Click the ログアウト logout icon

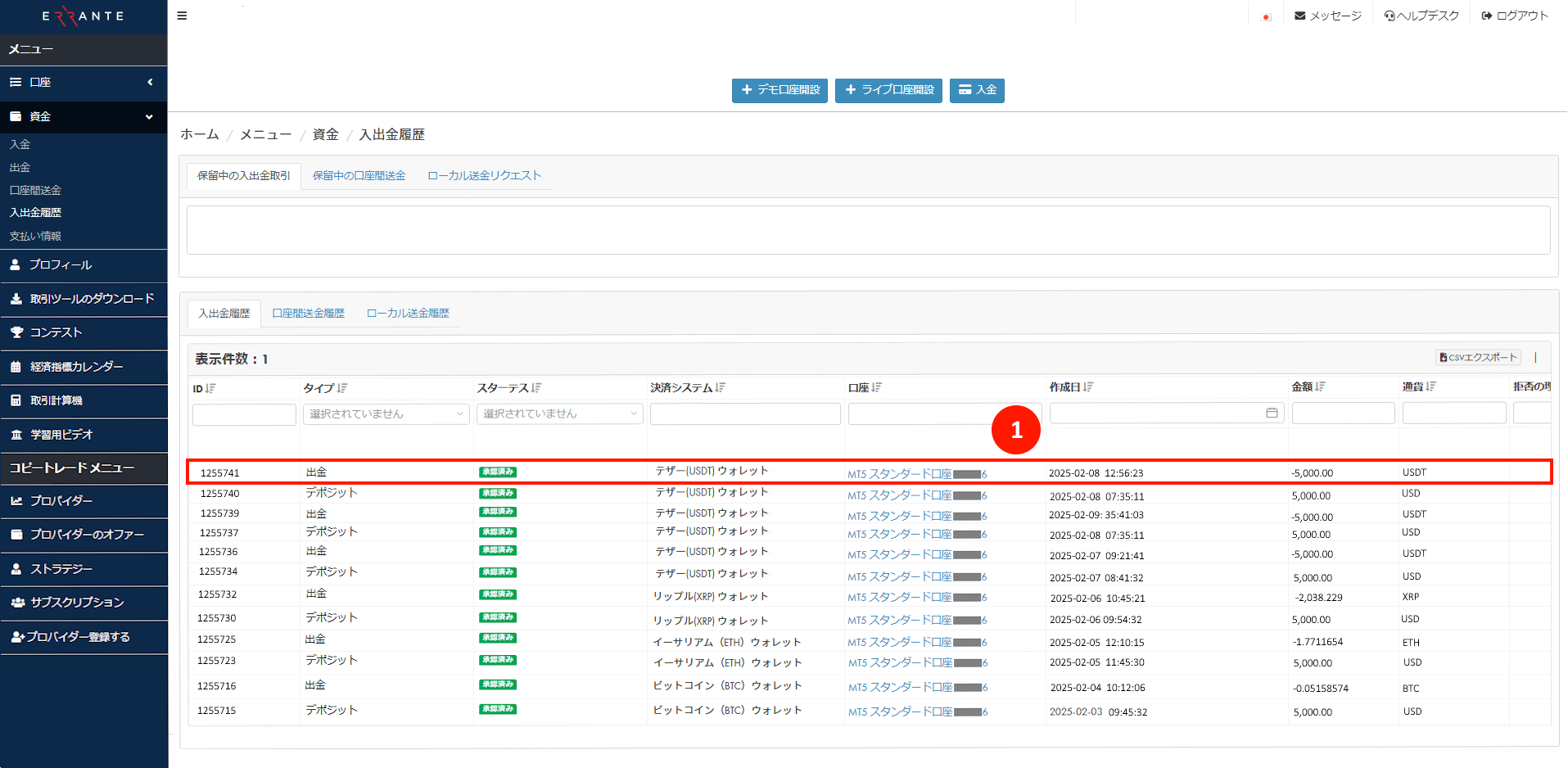tap(1487, 14)
